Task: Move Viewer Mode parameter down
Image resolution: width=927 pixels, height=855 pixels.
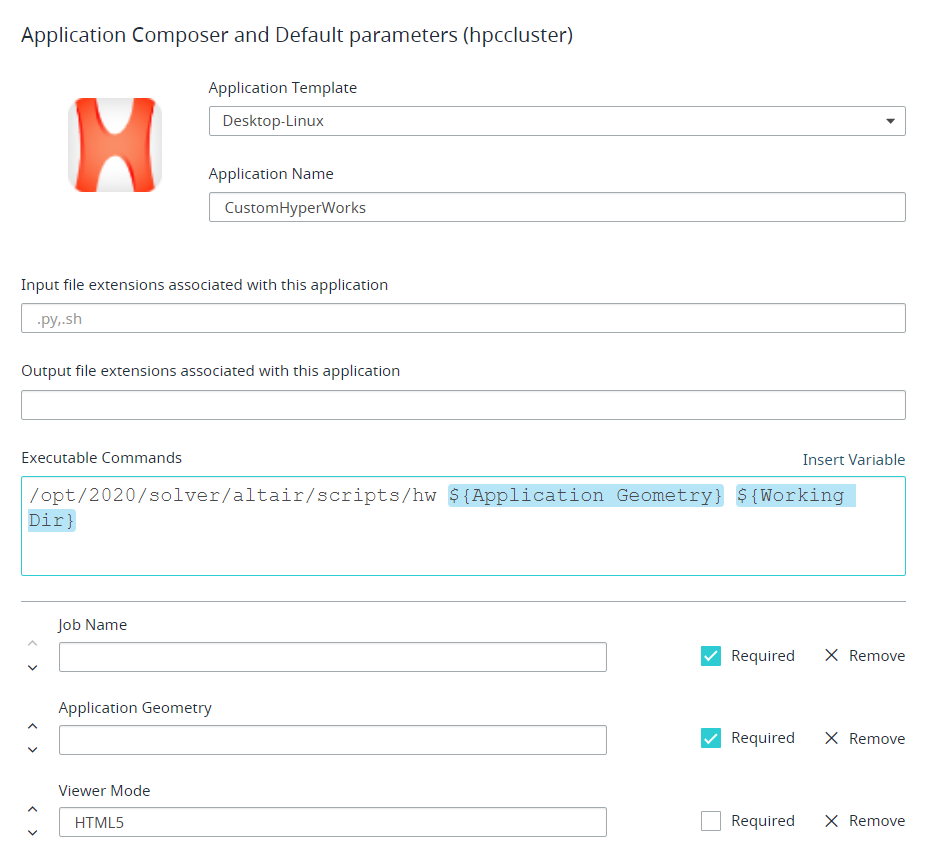Action: (x=33, y=832)
